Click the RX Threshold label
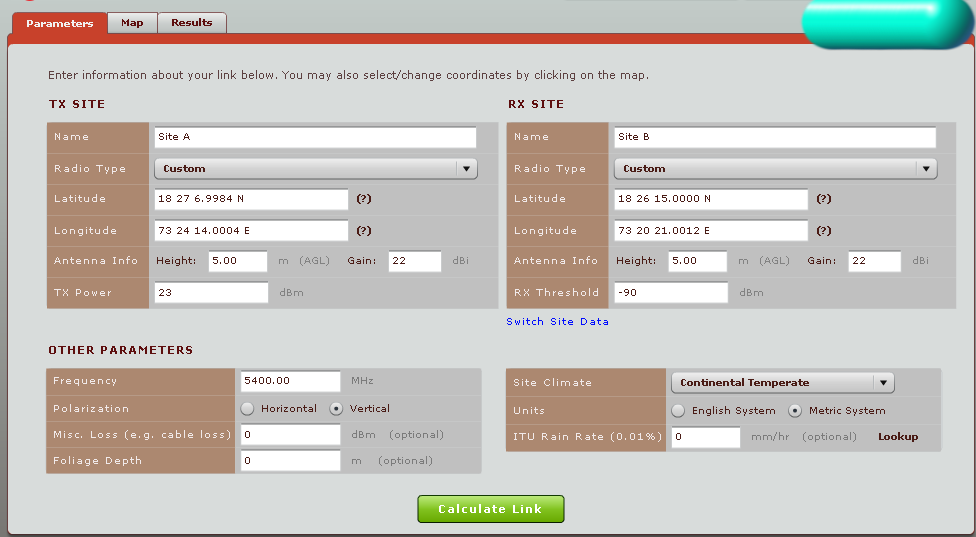976x537 pixels. (x=556, y=292)
